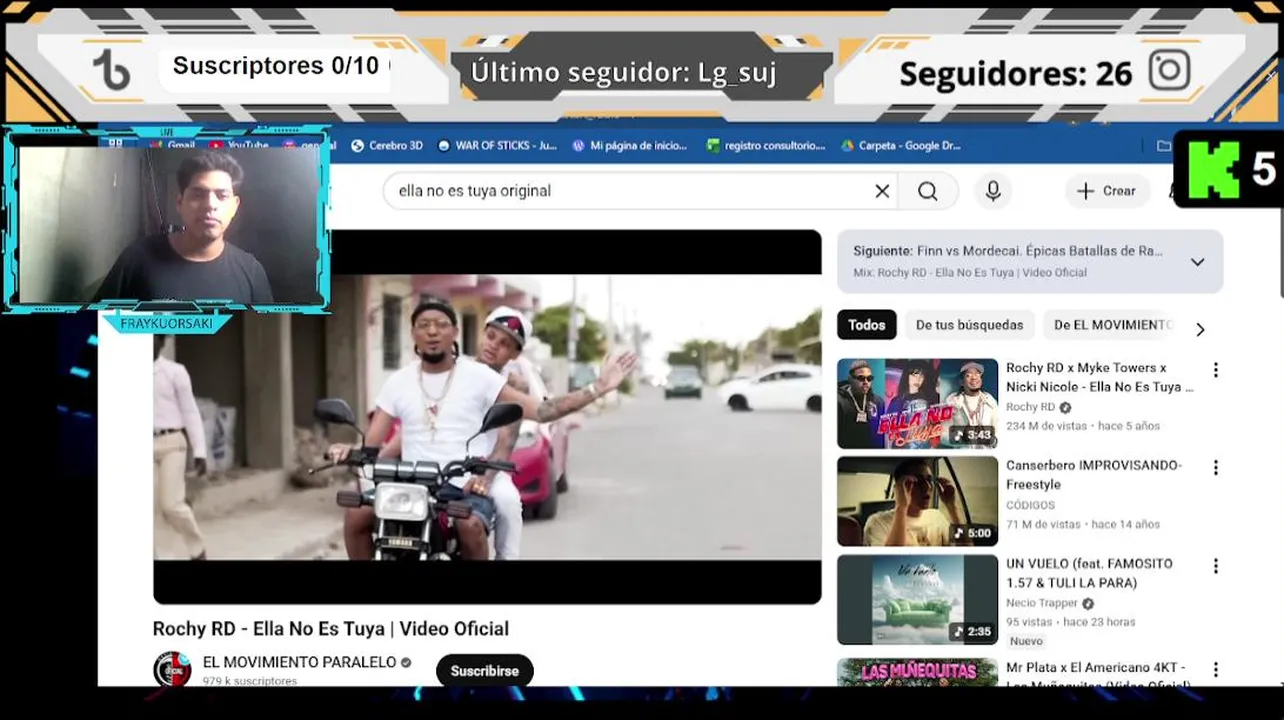Image resolution: width=1284 pixels, height=720 pixels.
Task: Click the video title Rochy RD - Ella No Es Tuya
Action: coord(330,629)
